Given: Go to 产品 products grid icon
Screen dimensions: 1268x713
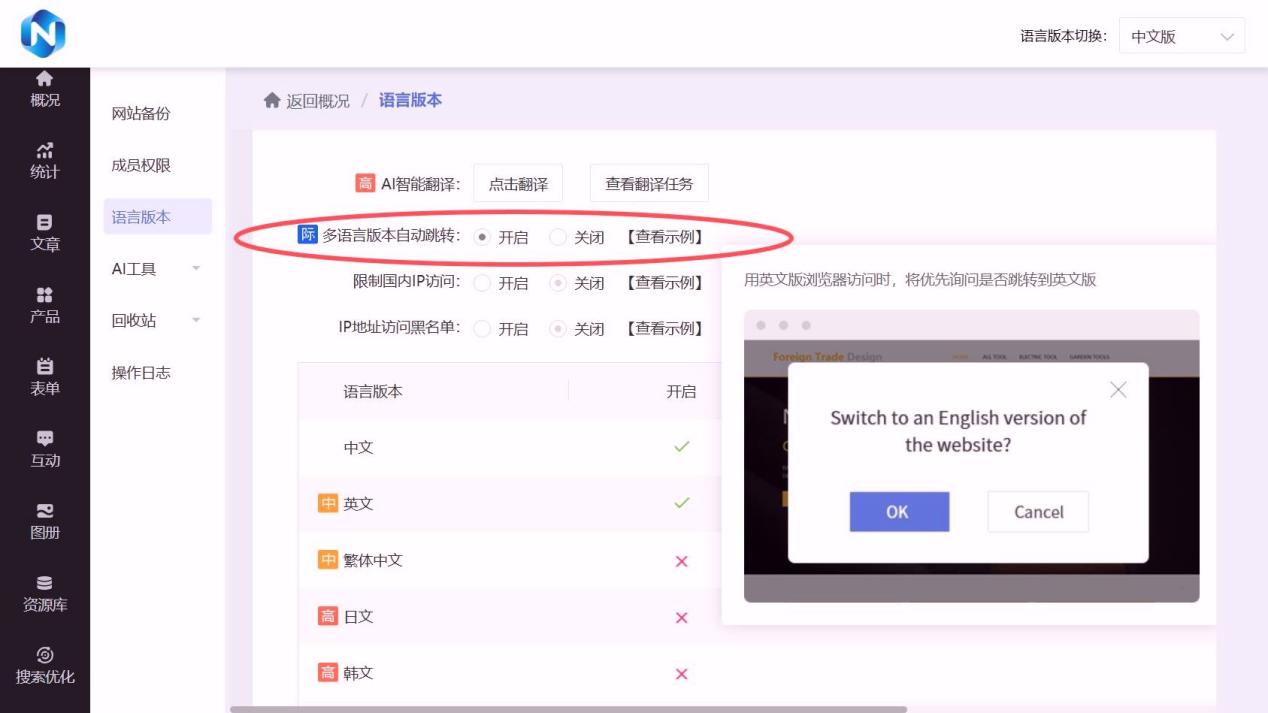Looking at the screenshot, I should [44, 295].
